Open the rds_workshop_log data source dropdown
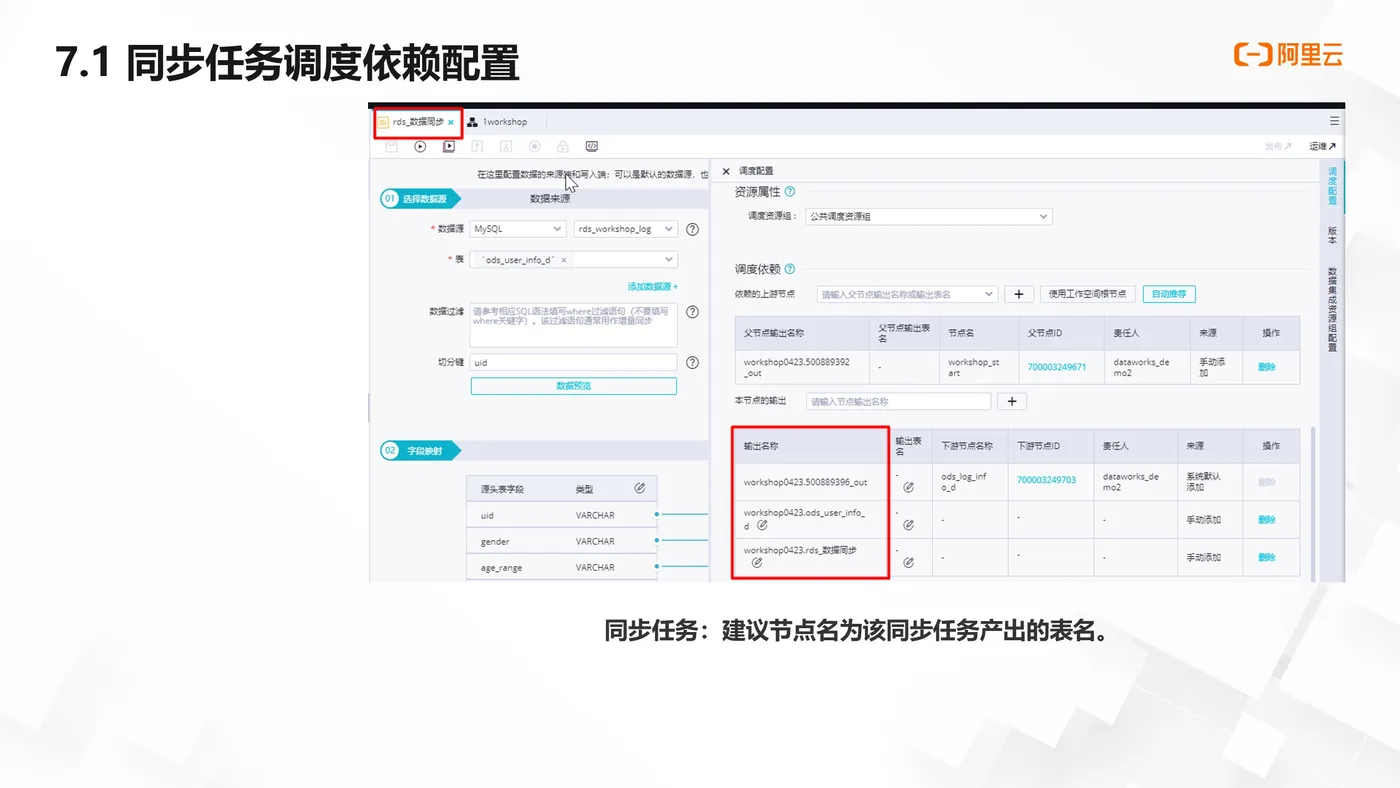The image size is (1400, 788). [625, 229]
